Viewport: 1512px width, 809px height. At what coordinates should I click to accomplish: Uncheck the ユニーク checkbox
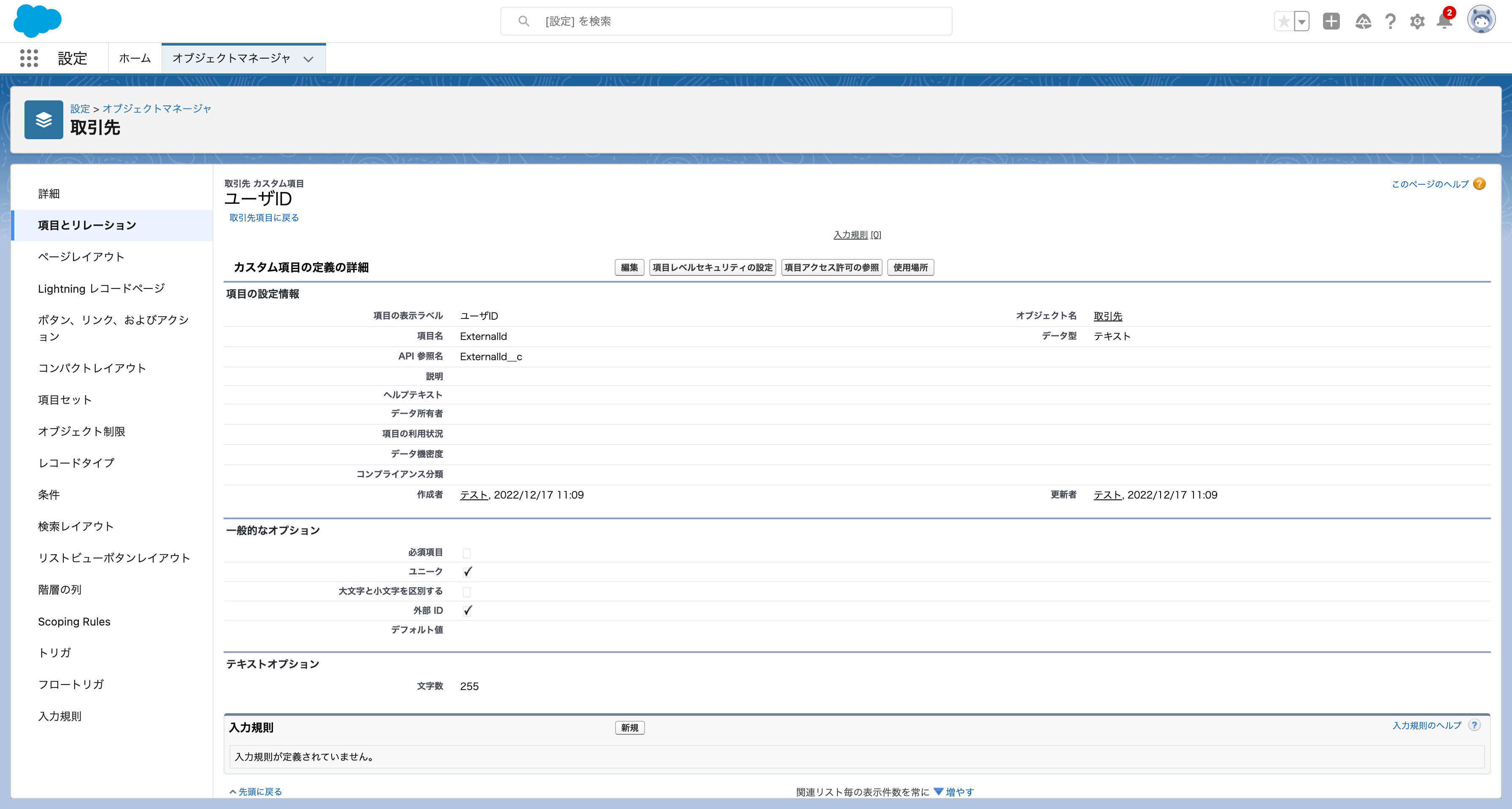(467, 572)
